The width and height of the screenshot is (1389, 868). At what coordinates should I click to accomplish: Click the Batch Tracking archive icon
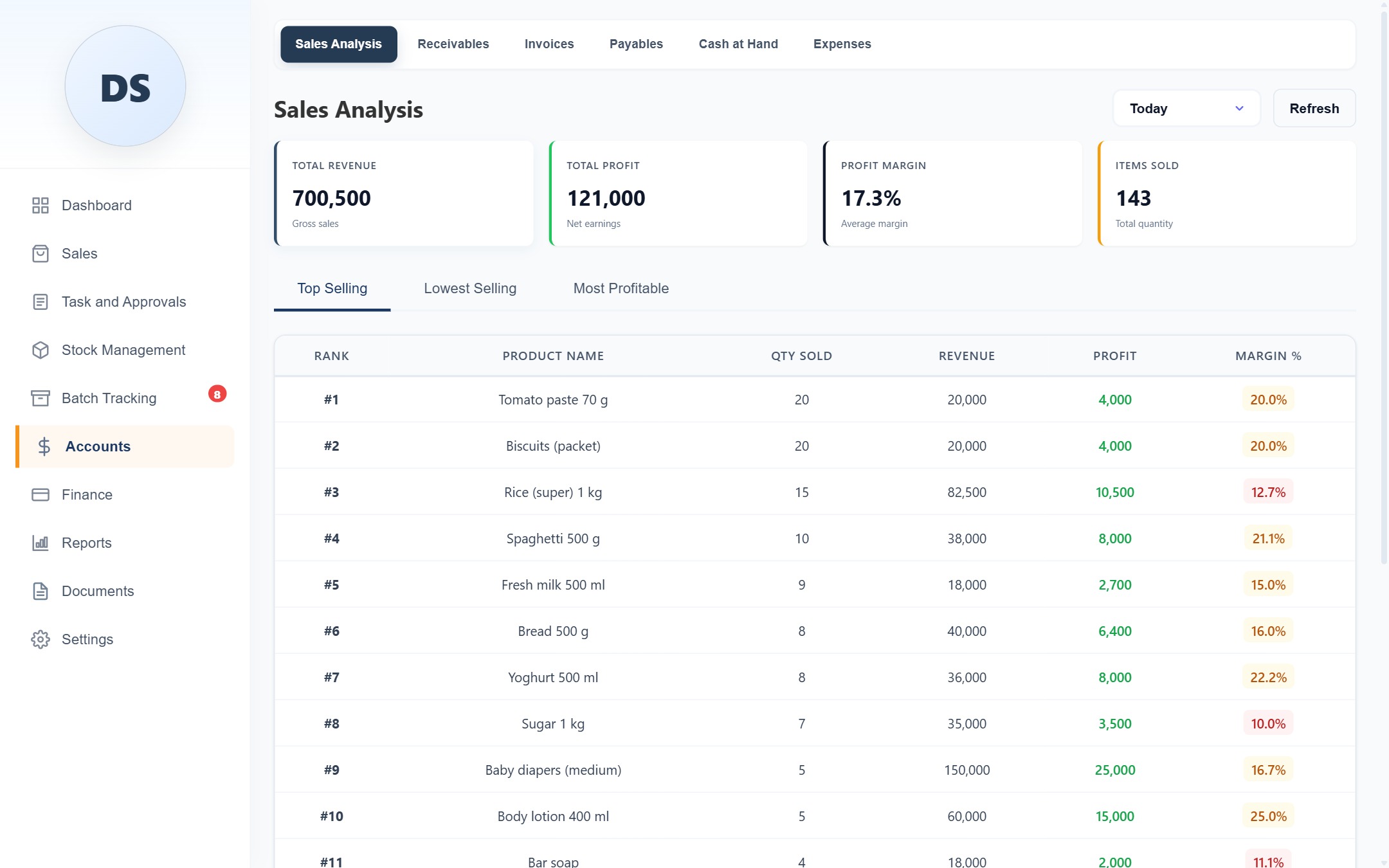(41, 398)
